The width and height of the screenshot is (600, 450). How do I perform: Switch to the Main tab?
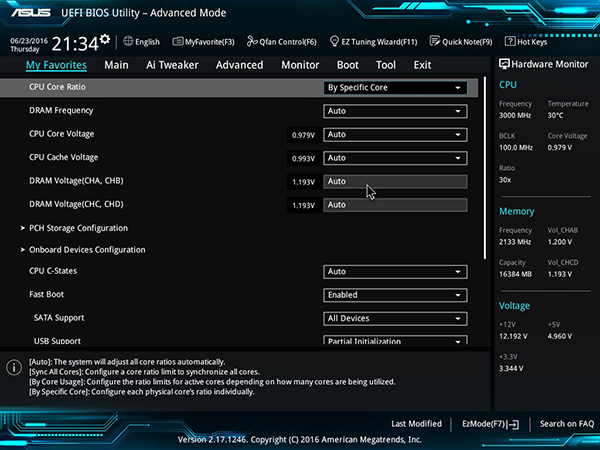pos(116,65)
